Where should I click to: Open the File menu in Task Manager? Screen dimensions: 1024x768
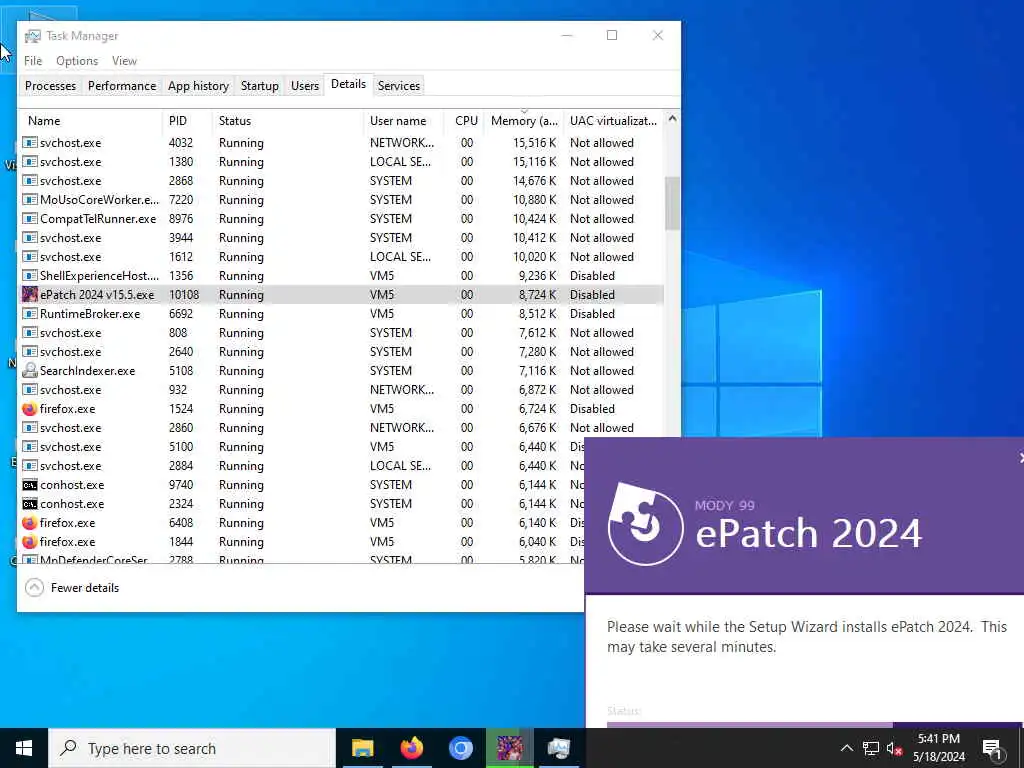coord(33,61)
